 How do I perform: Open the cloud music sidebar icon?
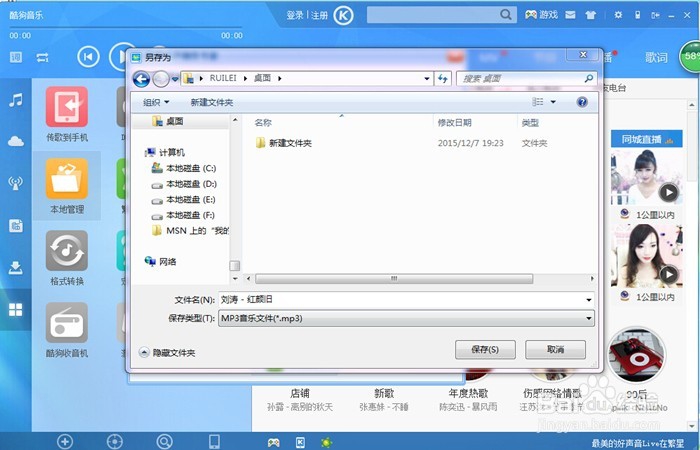(16, 142)
